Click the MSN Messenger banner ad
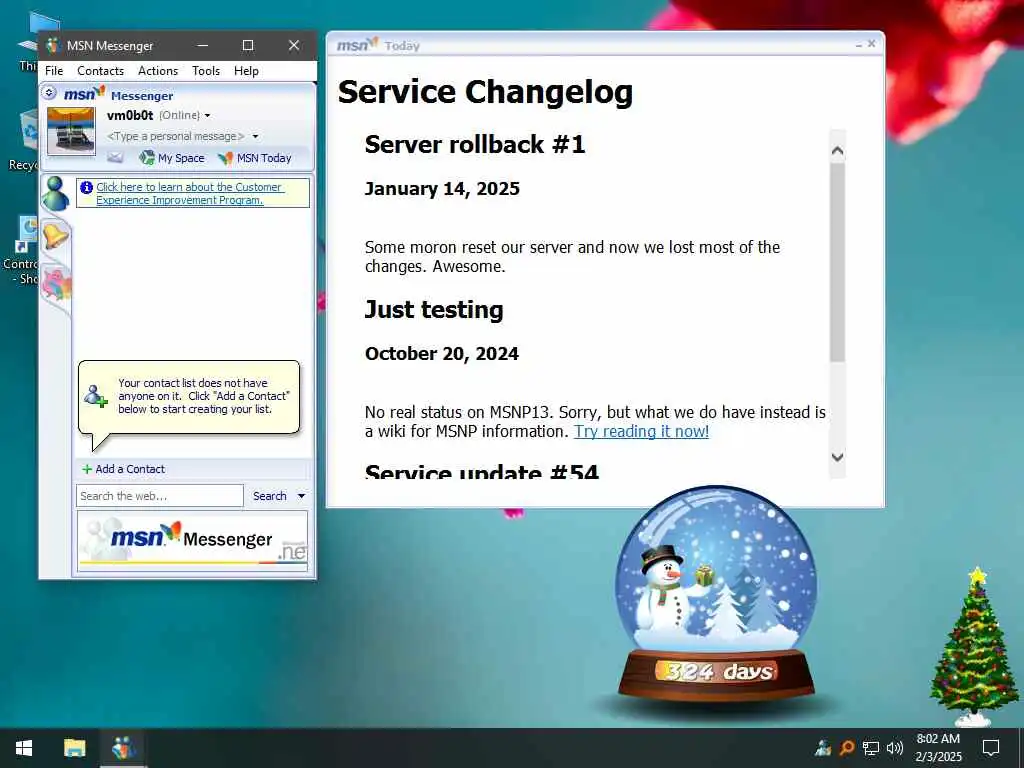Image resolution: width=1024 pixels, height=768 pixels. click(x=192, y=541)
